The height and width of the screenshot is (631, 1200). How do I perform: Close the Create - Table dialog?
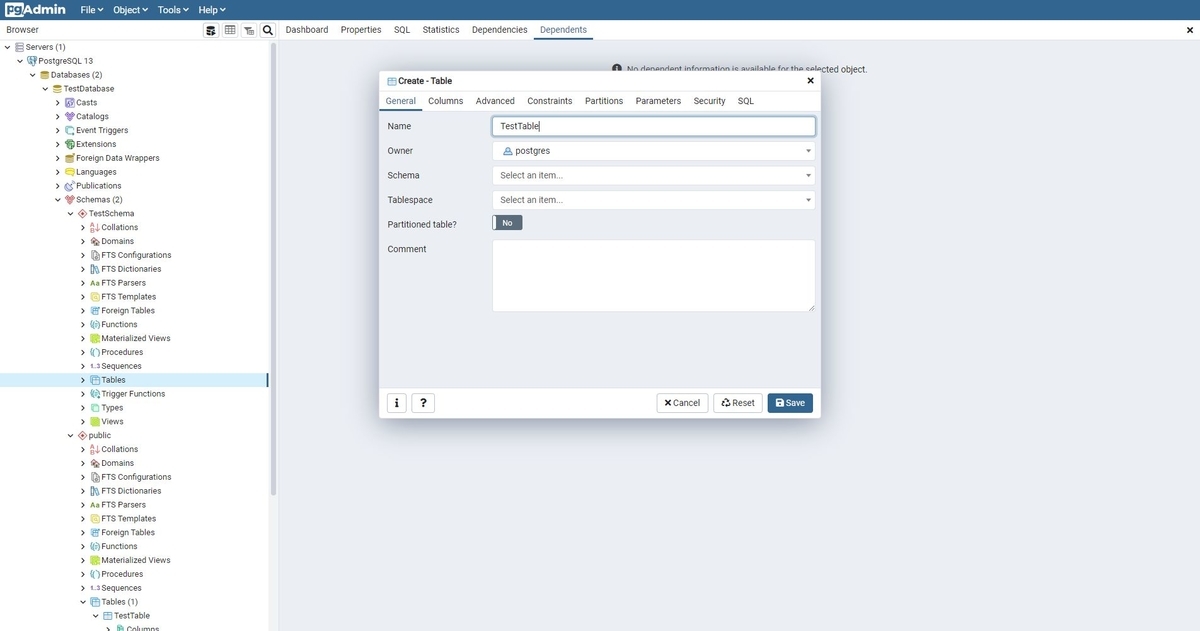810,81
